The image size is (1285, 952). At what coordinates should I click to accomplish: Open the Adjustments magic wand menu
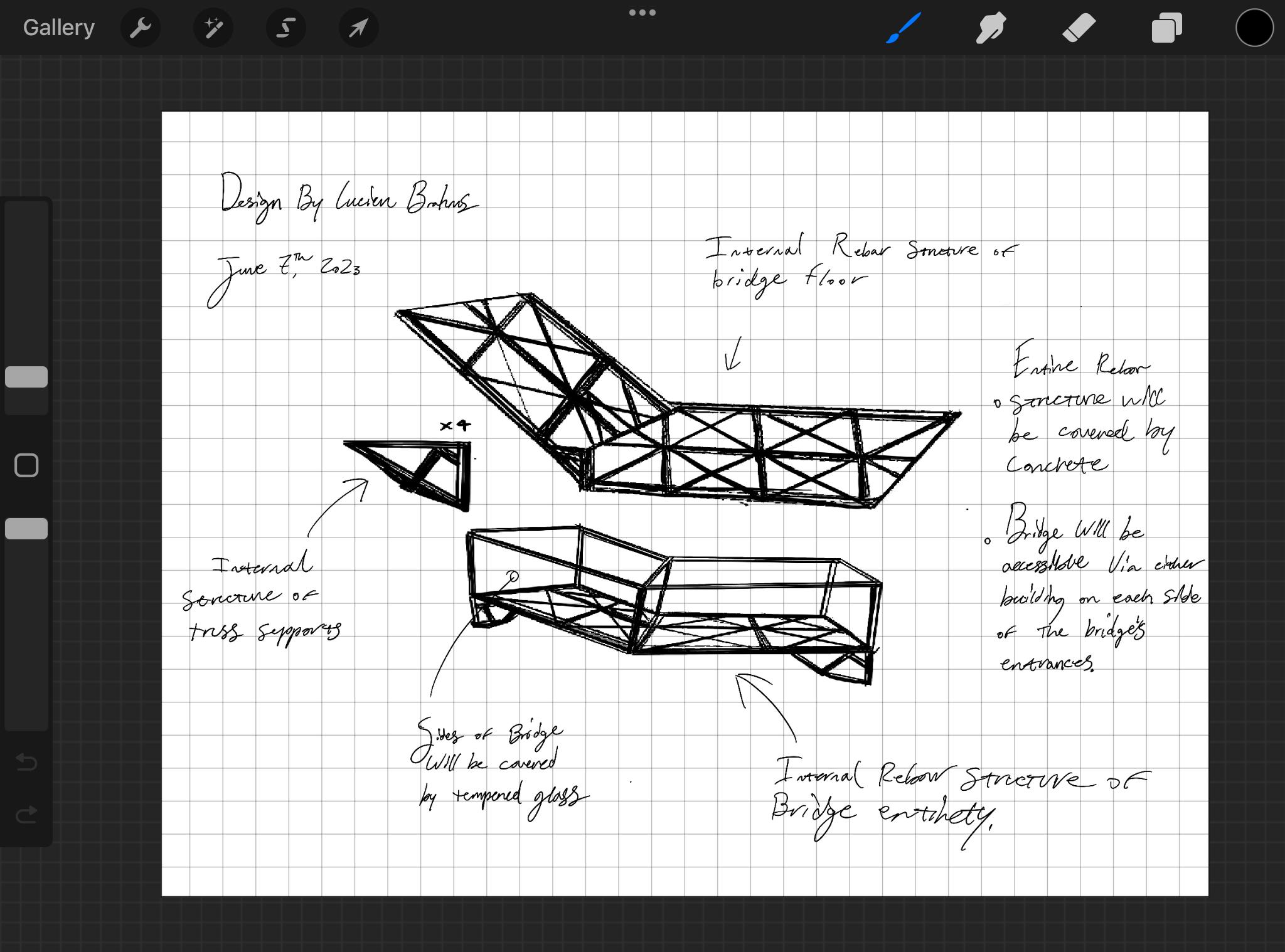pyautogui.click(x=213, y=28)
